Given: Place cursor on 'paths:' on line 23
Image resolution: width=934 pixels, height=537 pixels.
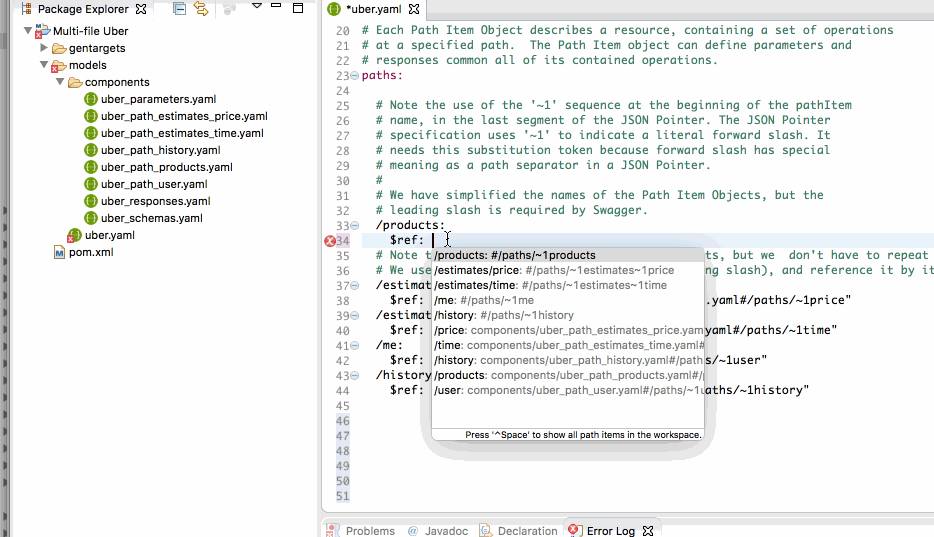Looking at the screenshot, I should (382, 76).
